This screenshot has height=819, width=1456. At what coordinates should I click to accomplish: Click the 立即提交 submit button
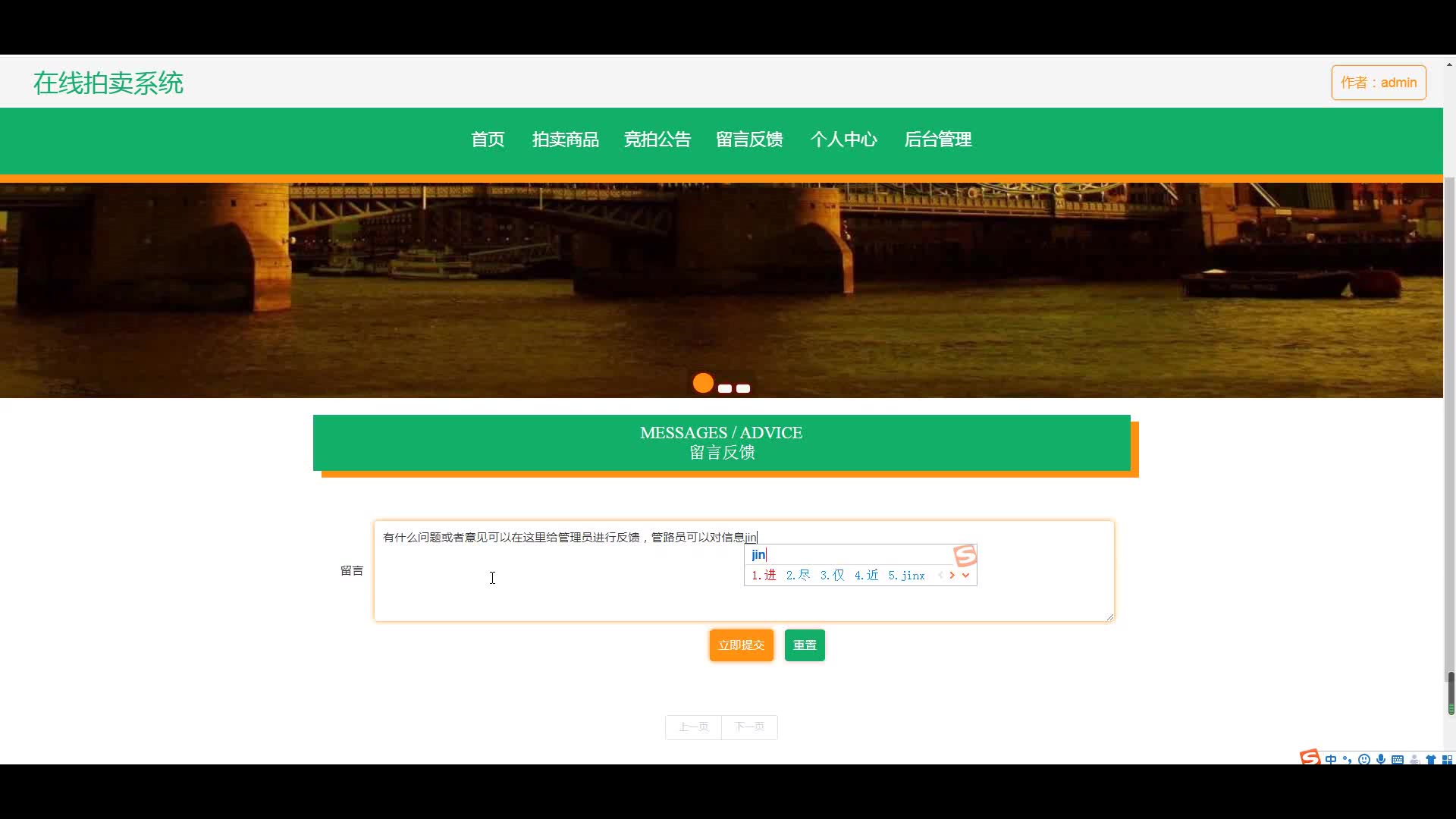741,645
